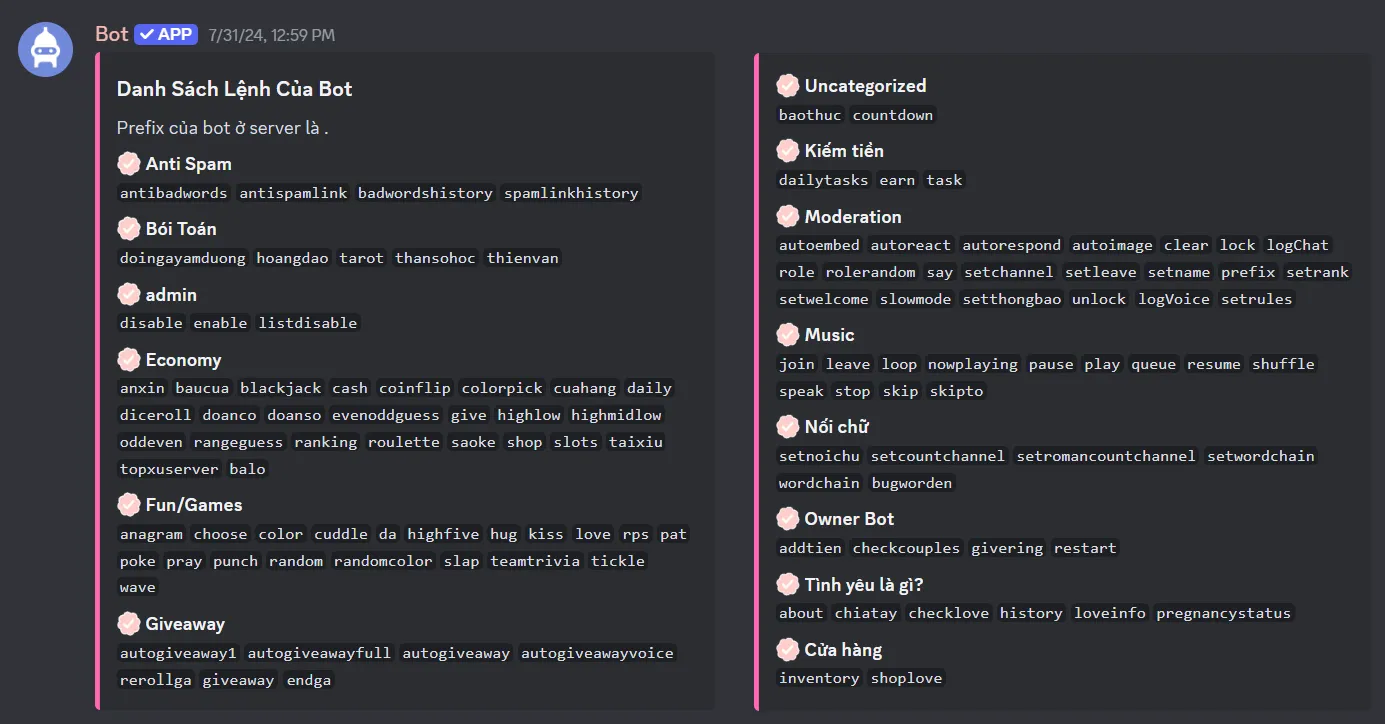
Task: Click the flower icon beside Giveaway
Action: tap(128, 623)
